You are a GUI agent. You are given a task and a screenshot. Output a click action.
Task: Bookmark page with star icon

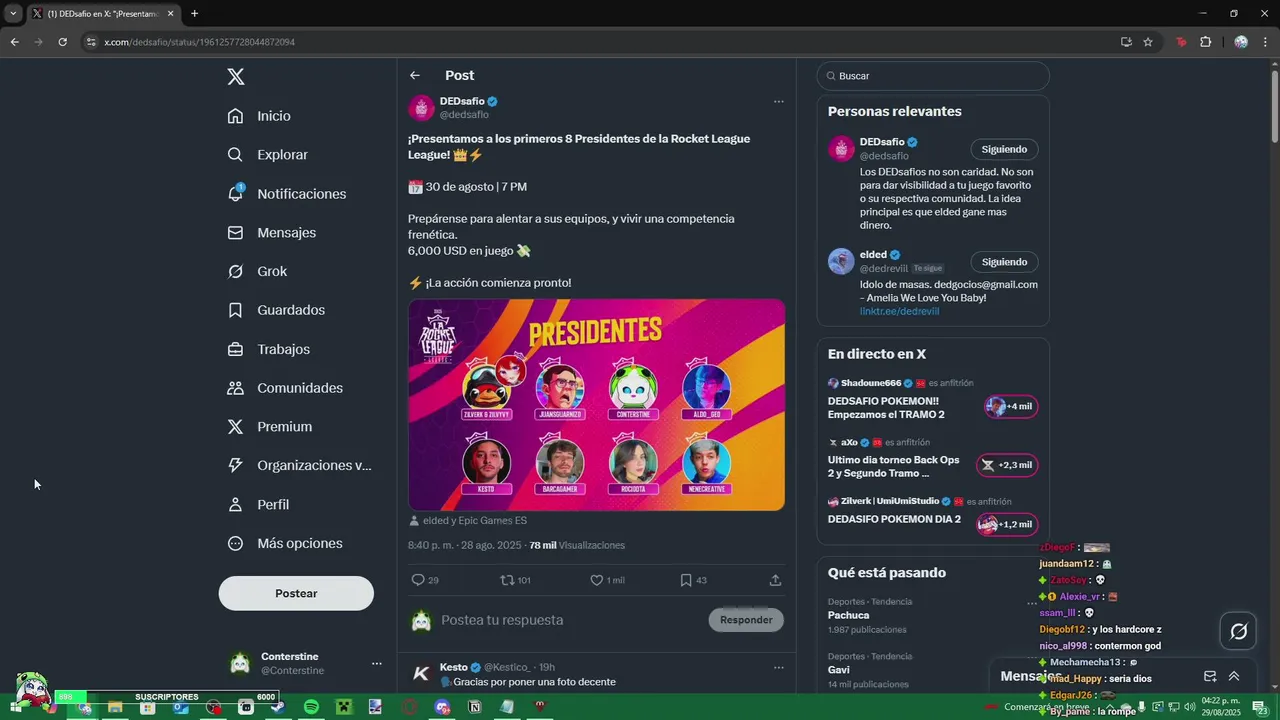pyautogui.click(x=1148, y=42)
